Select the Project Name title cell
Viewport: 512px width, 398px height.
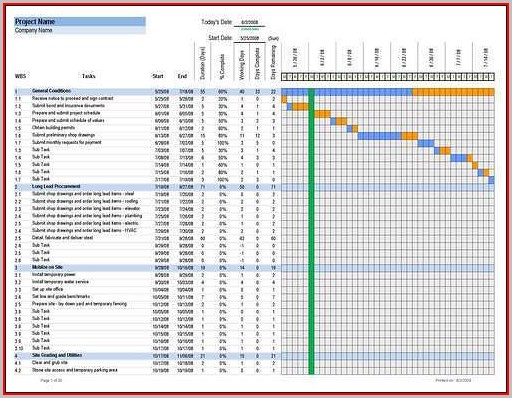pyautogui.click(x=80, y=22)
